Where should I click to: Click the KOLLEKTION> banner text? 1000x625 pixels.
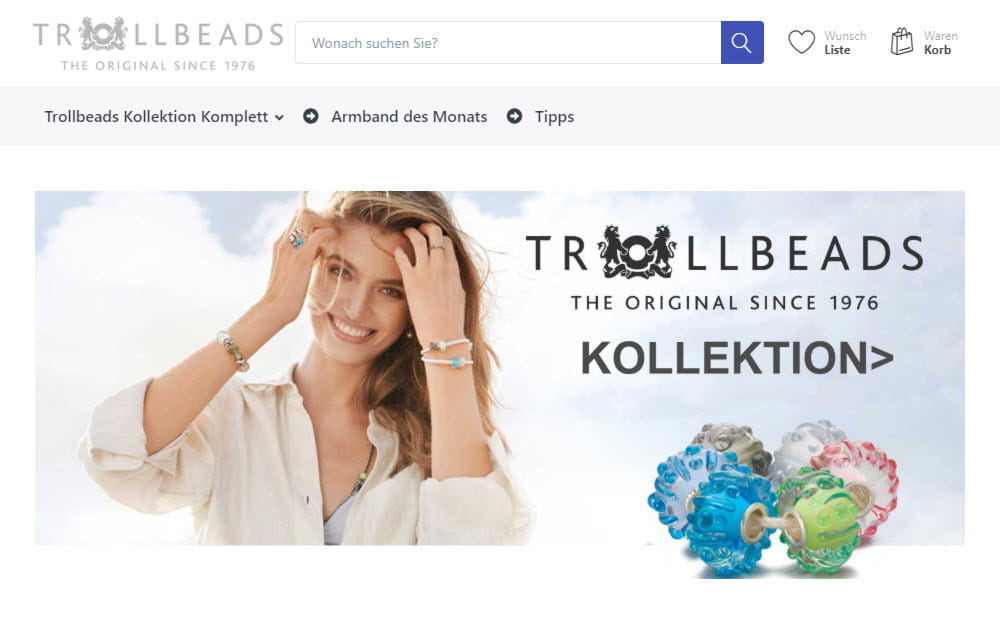coord(737,358)
